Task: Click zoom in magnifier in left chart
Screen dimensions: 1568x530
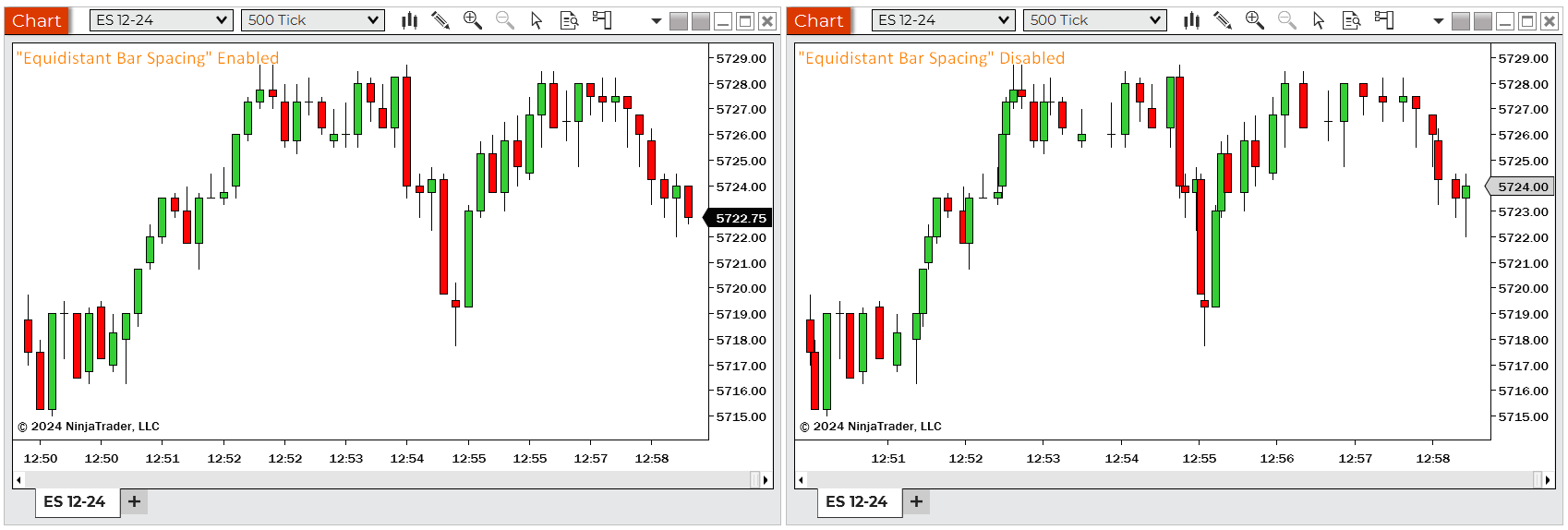Action: tap(473, 20)
